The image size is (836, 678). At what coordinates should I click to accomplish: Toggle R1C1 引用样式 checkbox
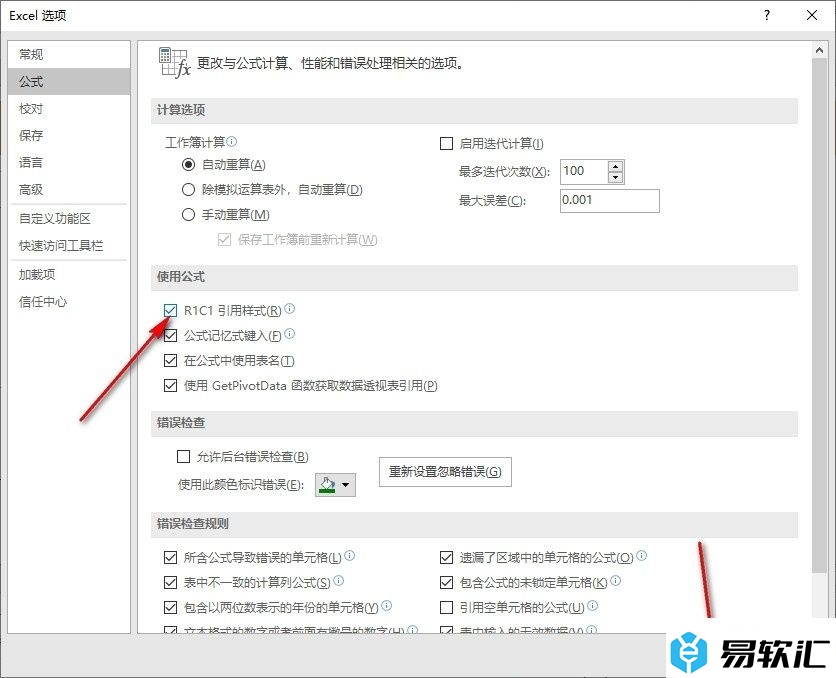point(170,310)
